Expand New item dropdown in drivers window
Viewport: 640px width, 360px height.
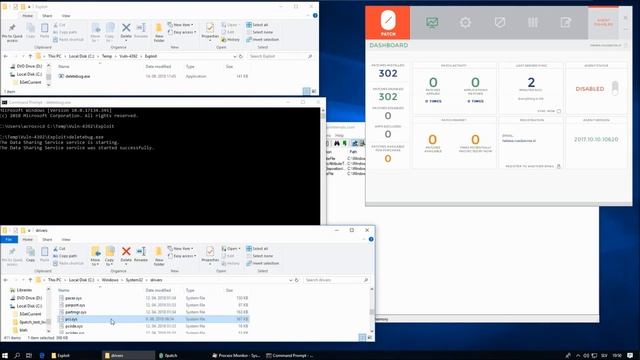(180, 249)
